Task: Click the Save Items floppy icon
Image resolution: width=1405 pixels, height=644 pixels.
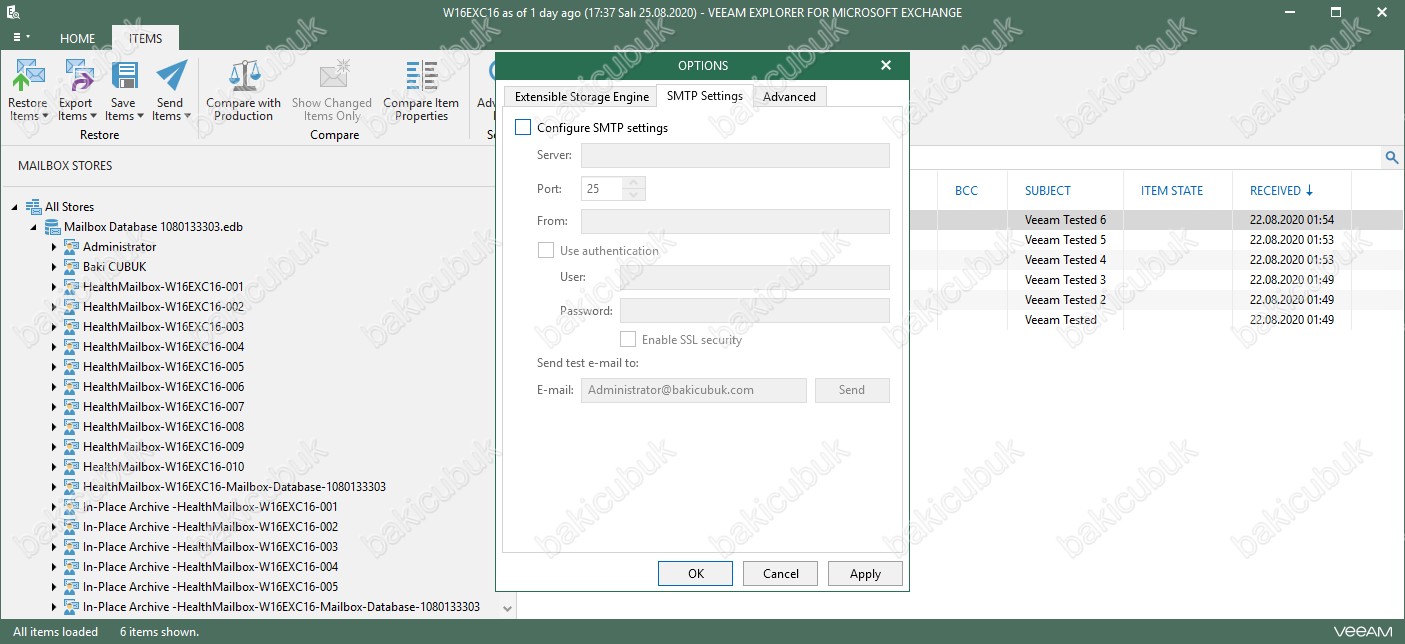Action: coord(123,76)
